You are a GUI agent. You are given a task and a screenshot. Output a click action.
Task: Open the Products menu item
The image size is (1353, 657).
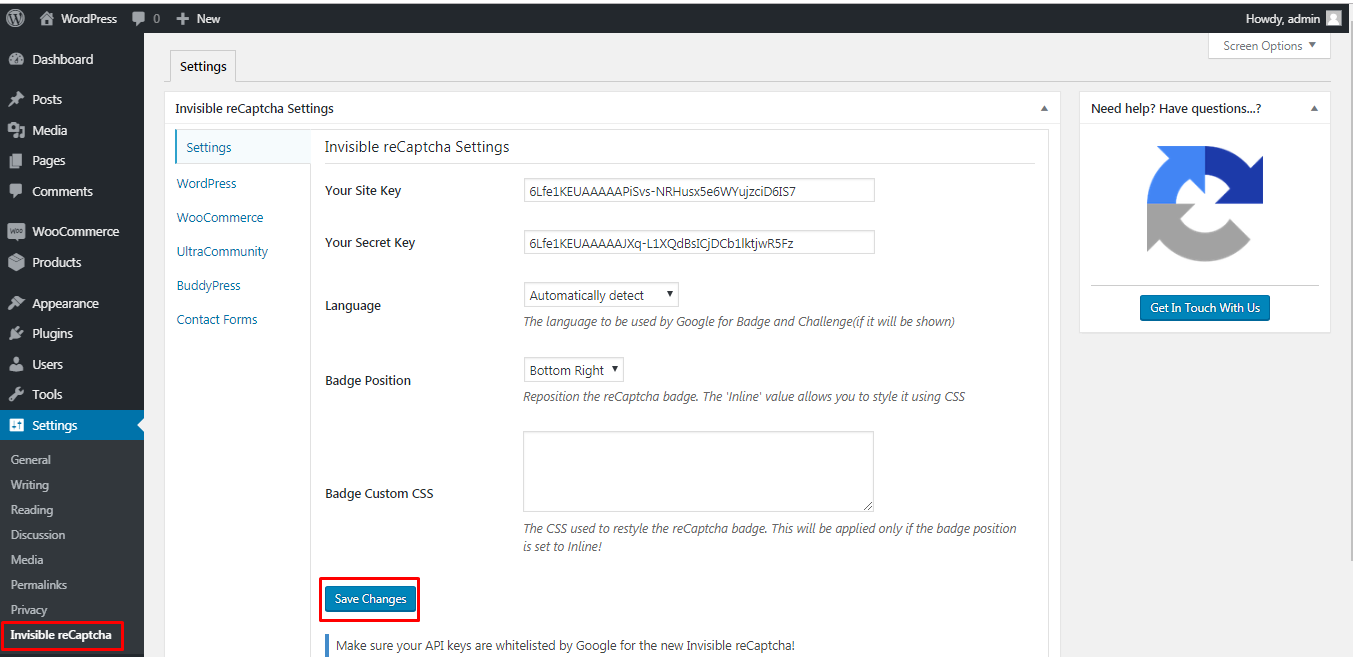72,262
